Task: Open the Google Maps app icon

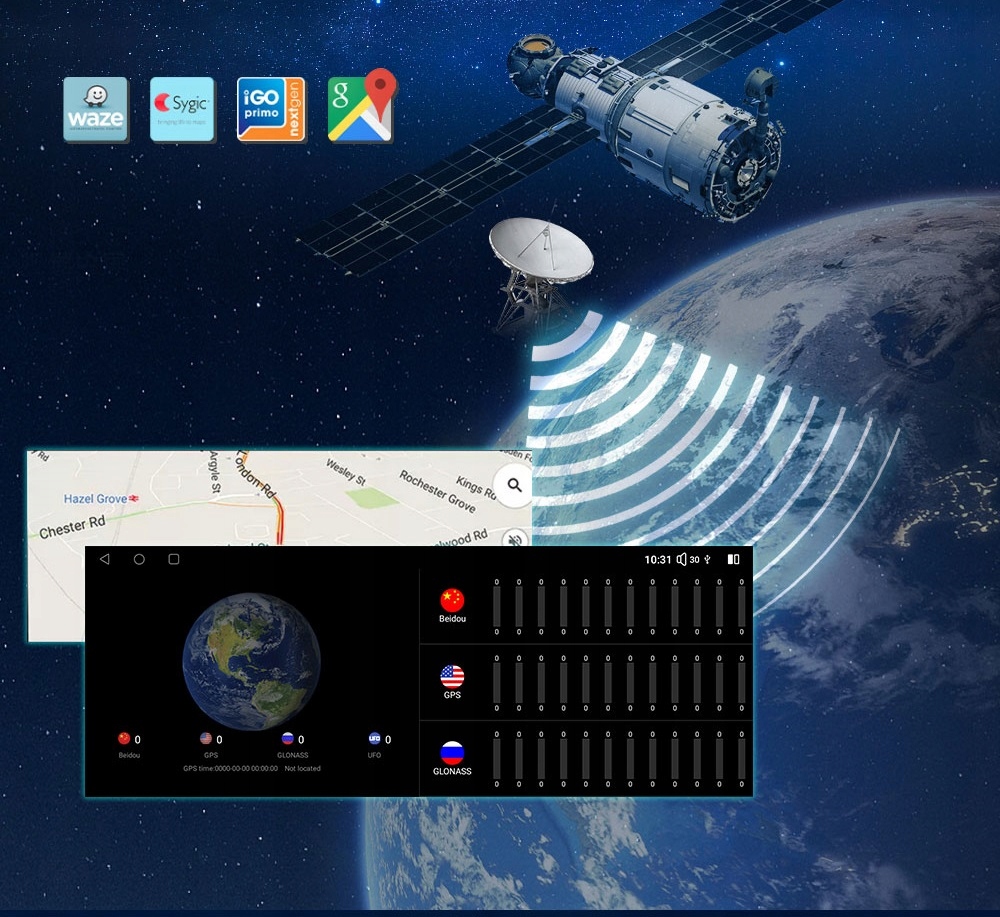Action: click(x=362, y=105)
